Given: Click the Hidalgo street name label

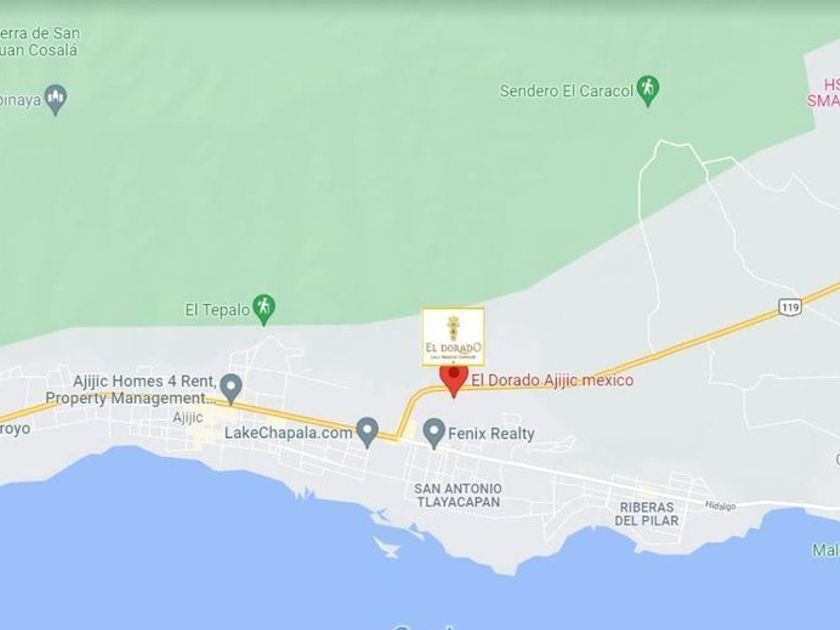Looking at the screenshot, I should [x=720, y=505].
